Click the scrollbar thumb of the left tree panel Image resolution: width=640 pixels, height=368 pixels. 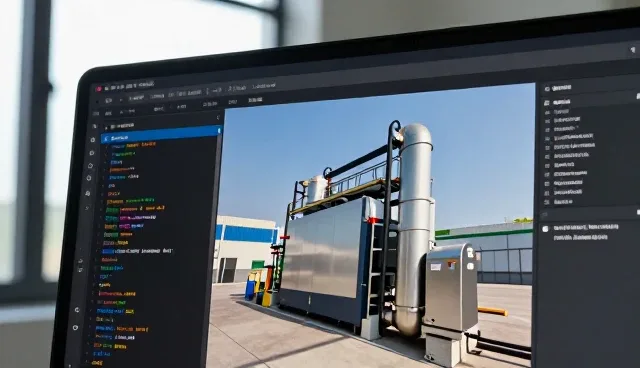[x=219, y=131]
